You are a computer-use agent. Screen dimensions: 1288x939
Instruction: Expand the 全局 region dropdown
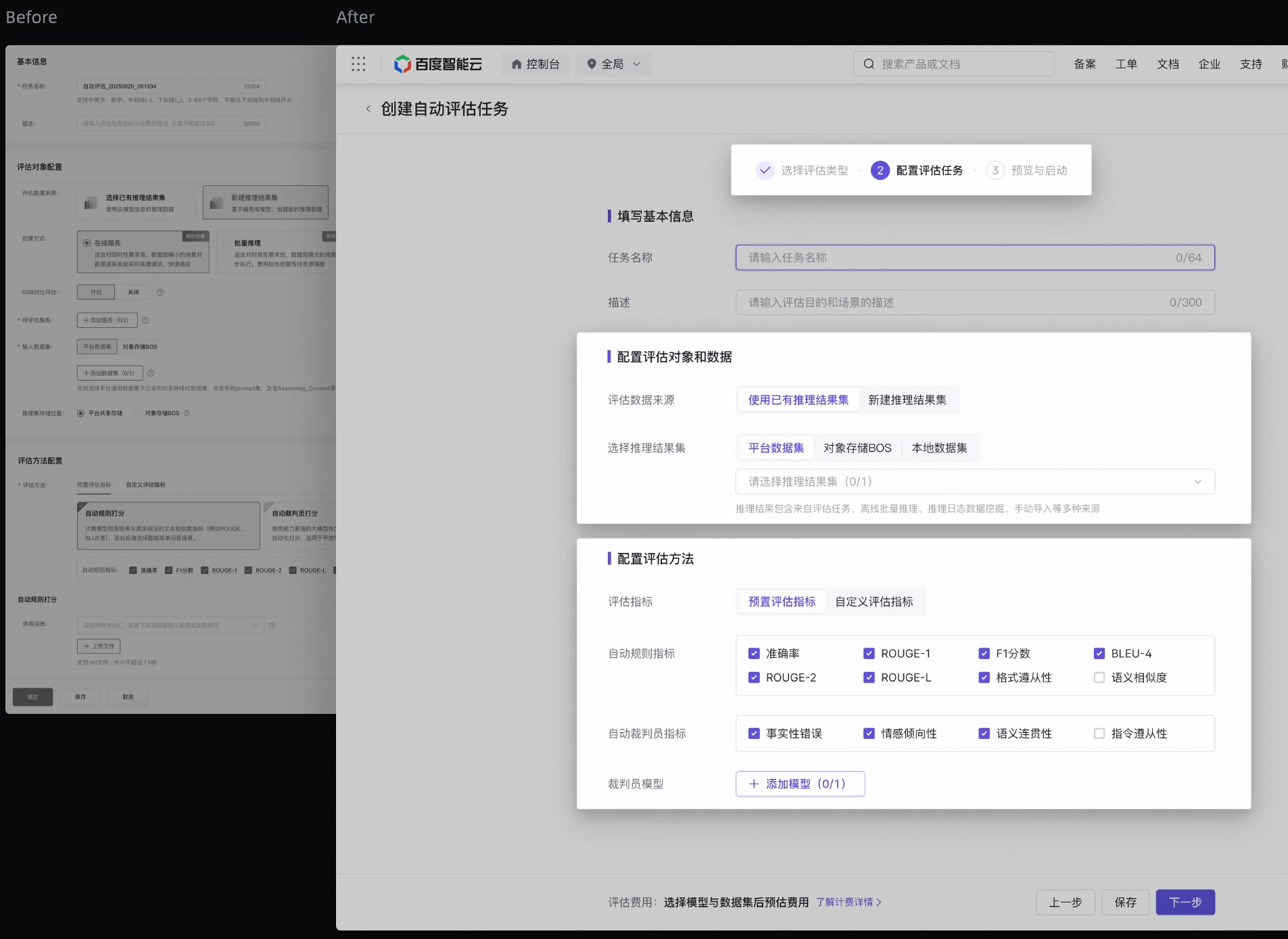(614, 64)
